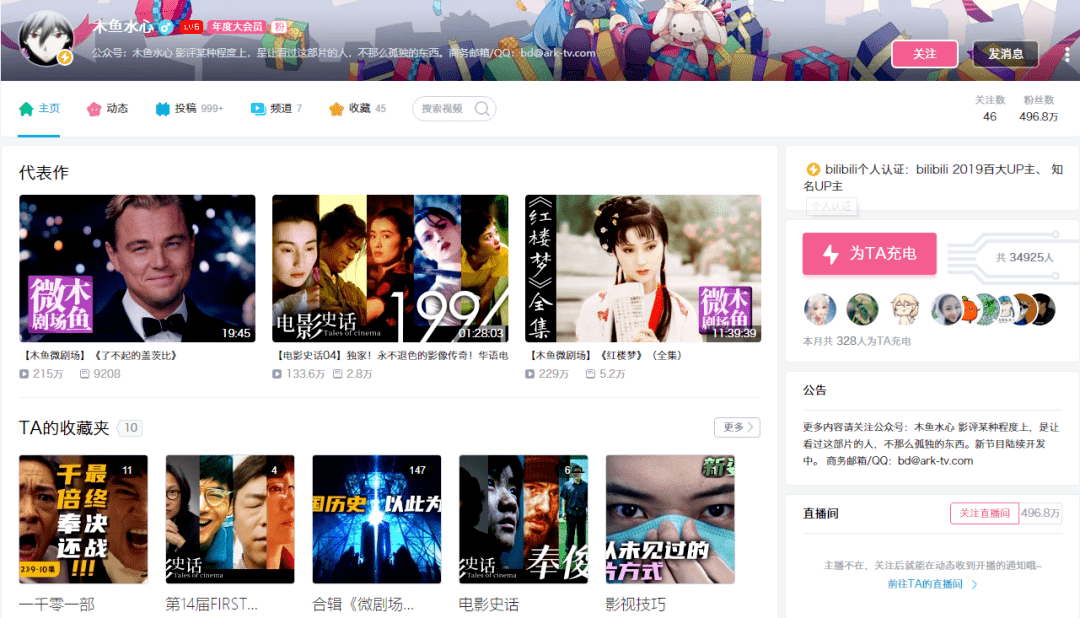
Task: Click the 关注直播间 button
Action: (984, 513)
